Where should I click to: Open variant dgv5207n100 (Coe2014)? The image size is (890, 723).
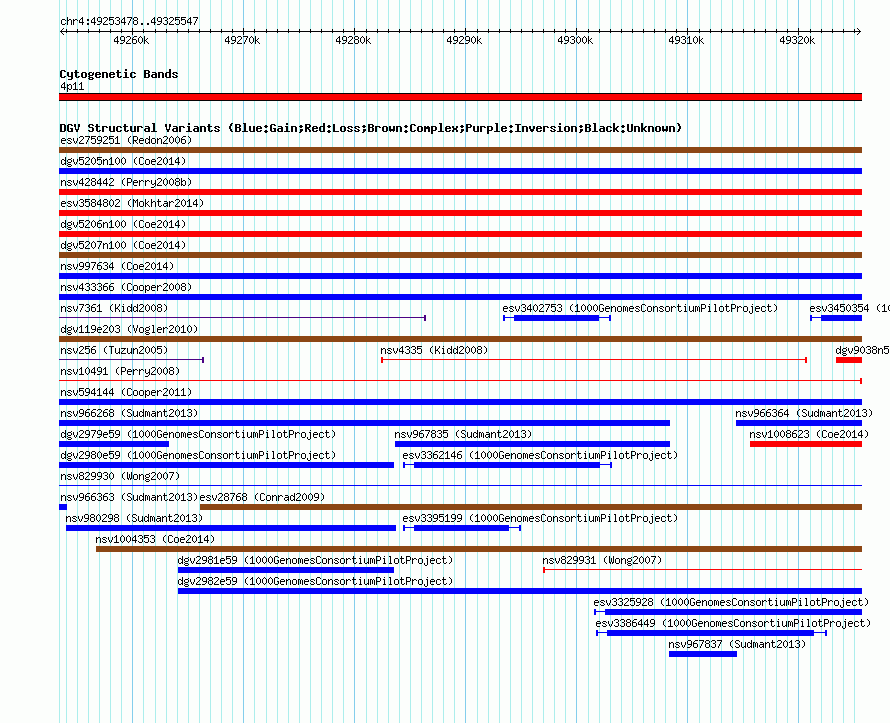pos(123,245)
